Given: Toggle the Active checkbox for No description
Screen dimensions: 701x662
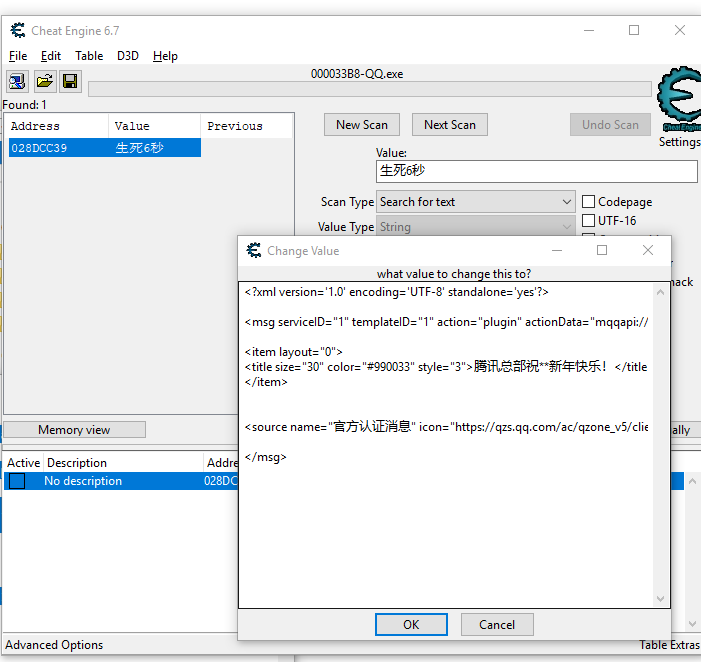Looking at the screenshot, I should [x=17, y=481].
